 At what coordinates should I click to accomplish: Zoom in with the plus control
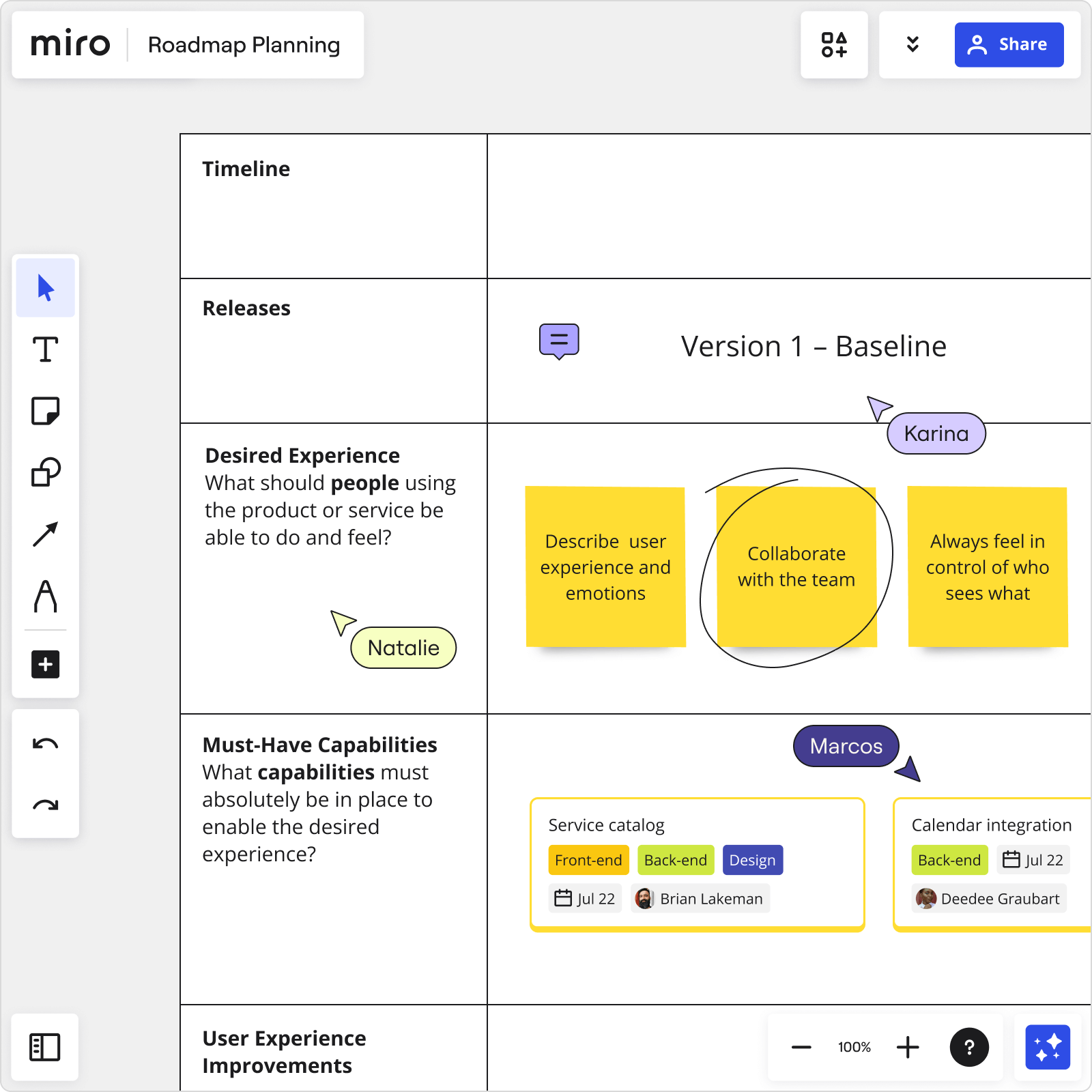pyautogui.click(x=908, y=1047)
